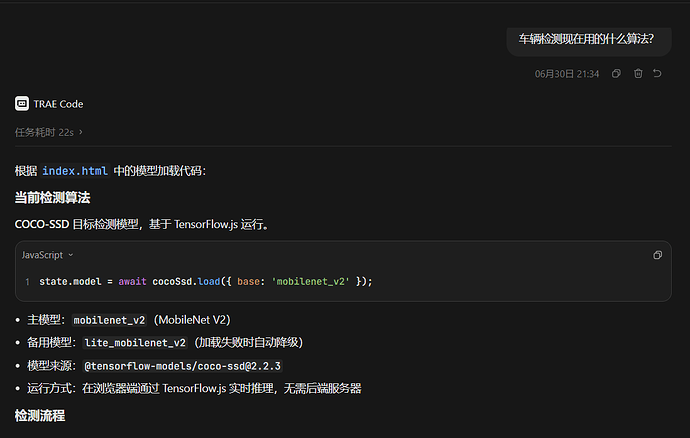690x438 pixels.
Task: Click the (MobileNet V2) text
Action: click(x=192, y=320)
